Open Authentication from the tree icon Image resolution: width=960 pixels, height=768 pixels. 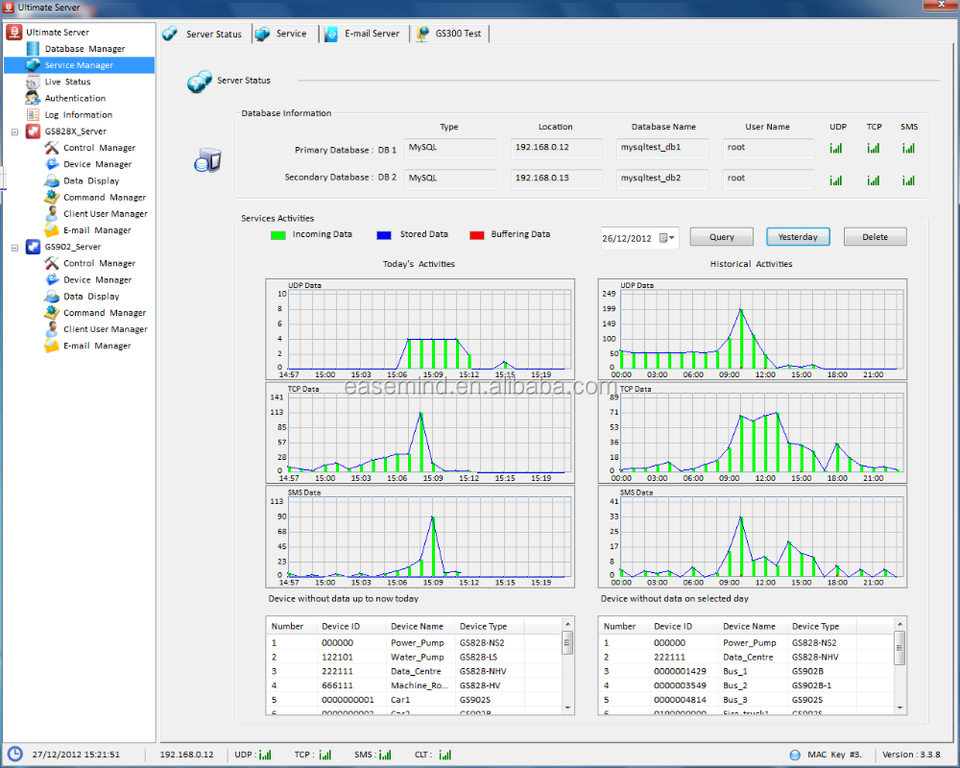click(x=33, y=98)
